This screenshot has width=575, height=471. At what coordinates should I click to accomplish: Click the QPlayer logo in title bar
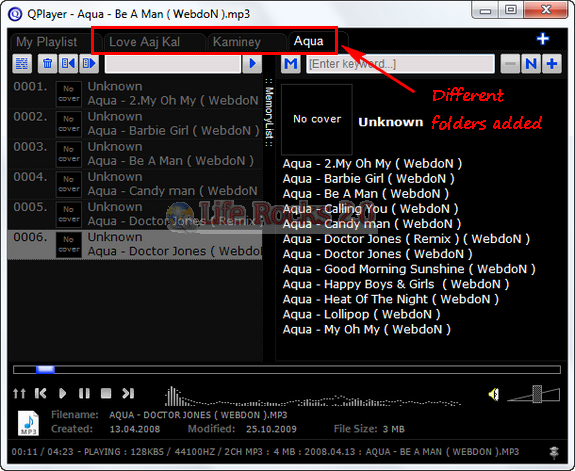15,14
